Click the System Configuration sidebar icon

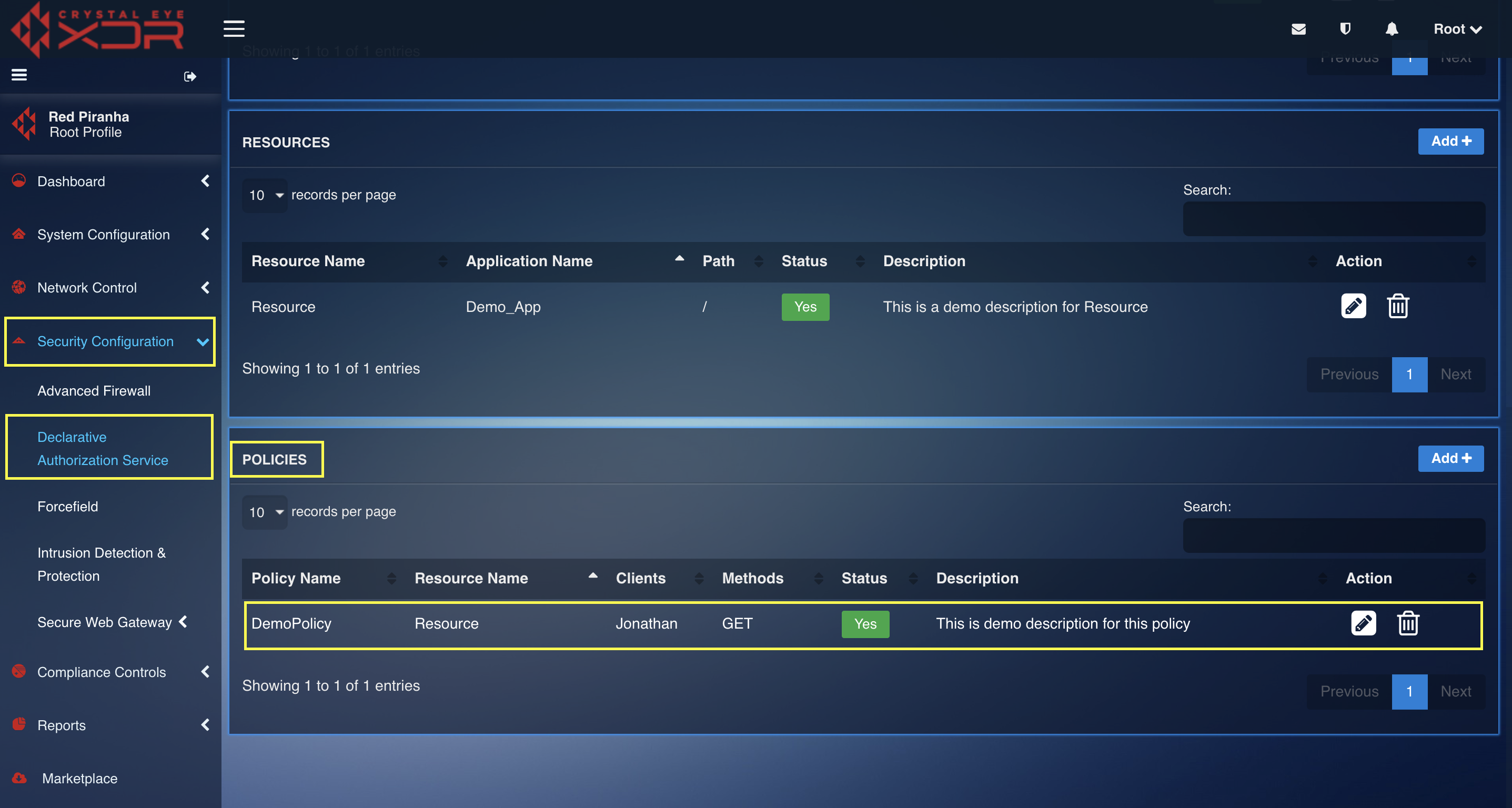coord(19,234)
